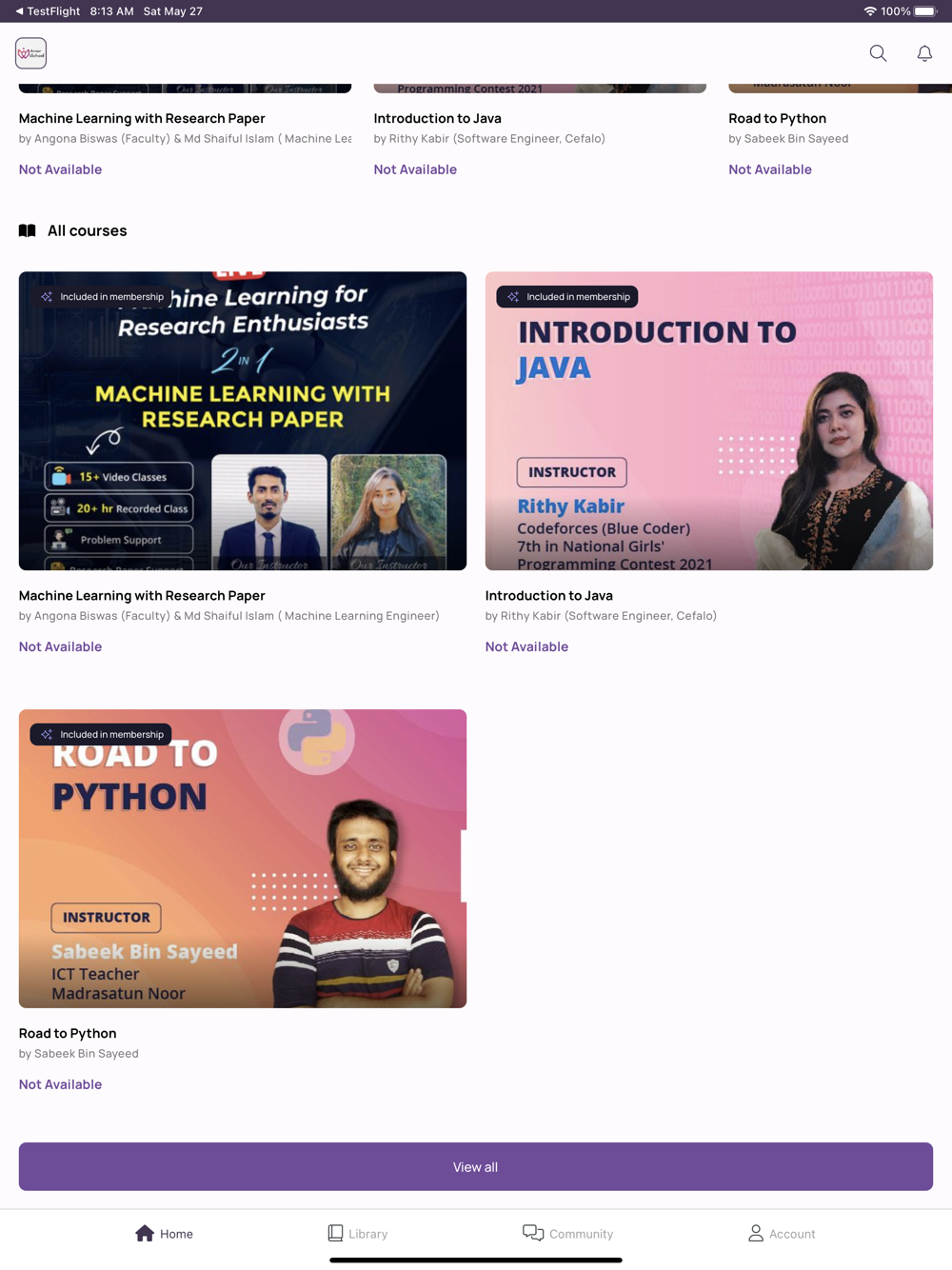The width and height of the screenshot is (952, 1270).
Task: Click the Home tab house icon
Action: tap(145, 1233)
